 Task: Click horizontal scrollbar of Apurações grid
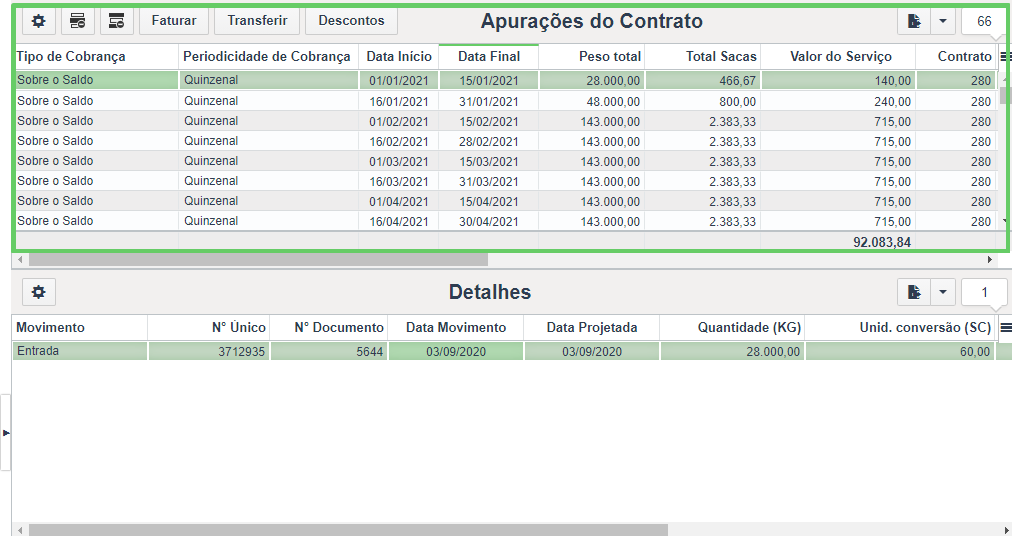(258, 260)
